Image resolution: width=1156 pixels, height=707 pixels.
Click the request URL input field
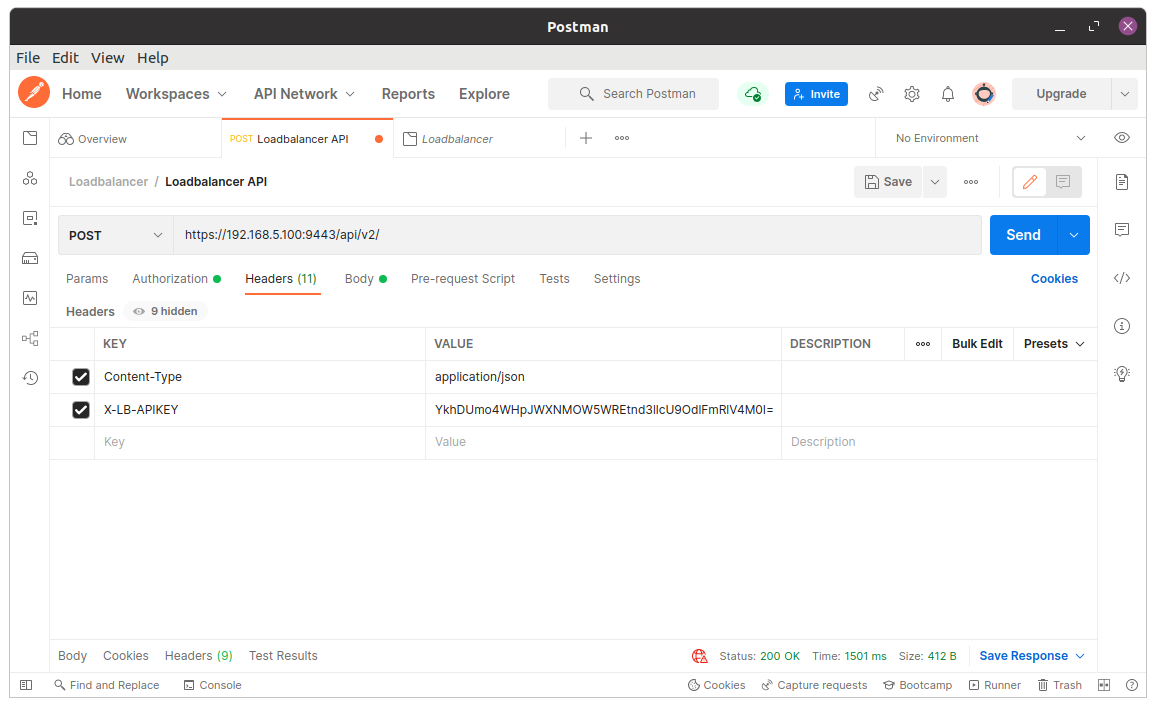577,235
